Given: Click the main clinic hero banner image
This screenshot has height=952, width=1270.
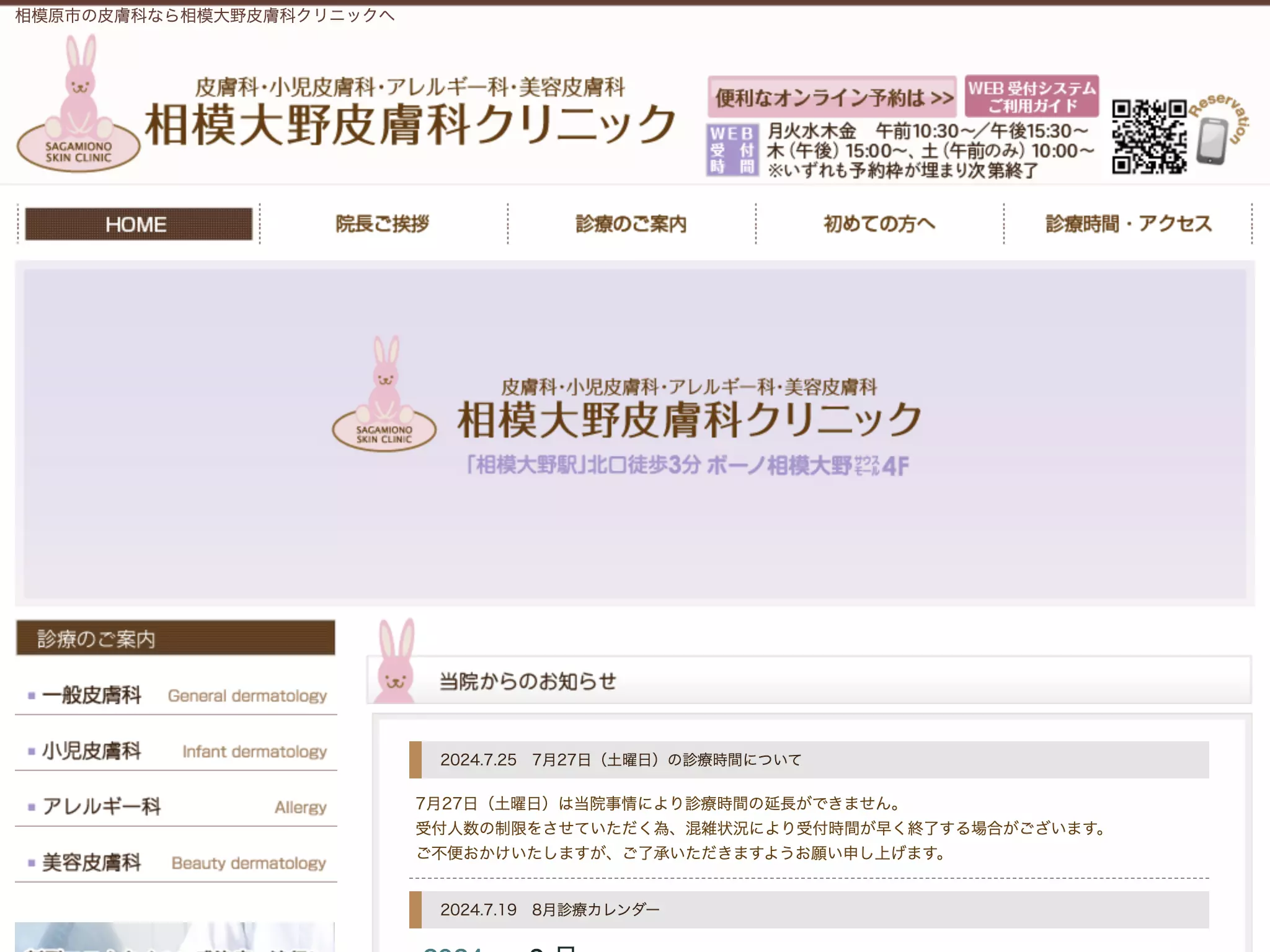Looking at the screenshot, I should coord(634,433).
